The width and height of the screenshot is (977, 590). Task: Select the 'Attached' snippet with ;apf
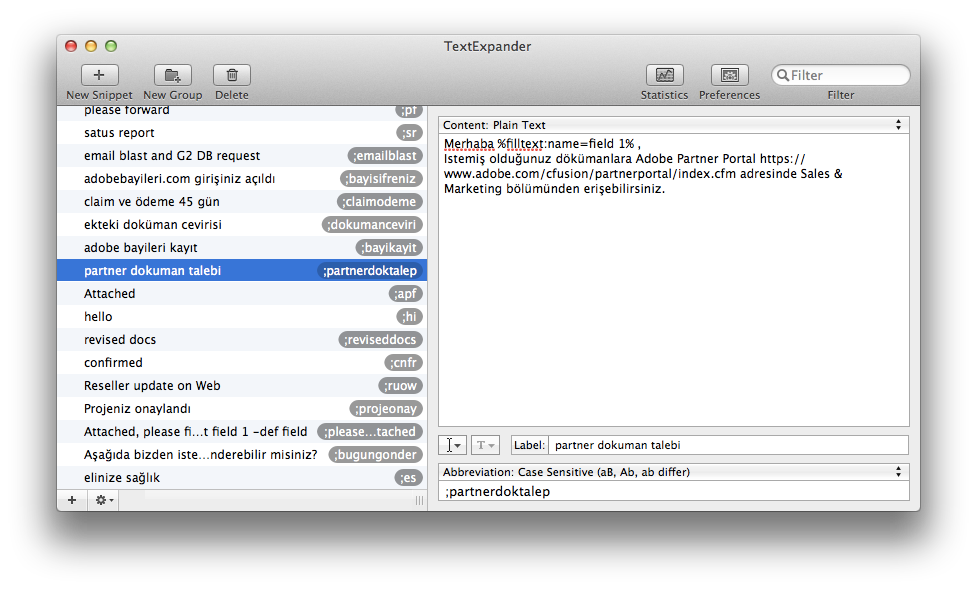(242, 293)
